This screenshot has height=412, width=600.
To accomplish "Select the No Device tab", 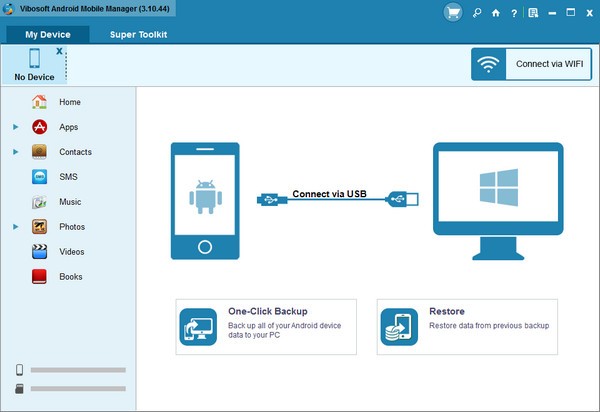I will (x=34, y=64).
